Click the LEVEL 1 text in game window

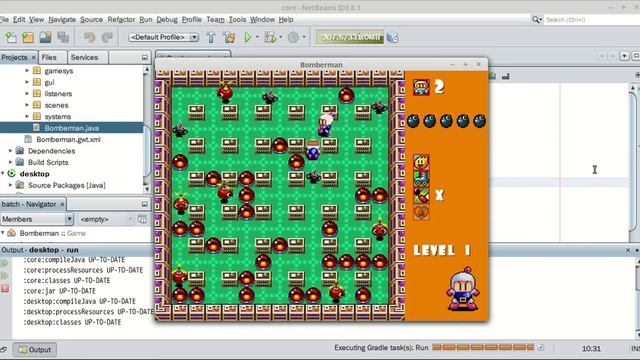click(x=442, y=250)
